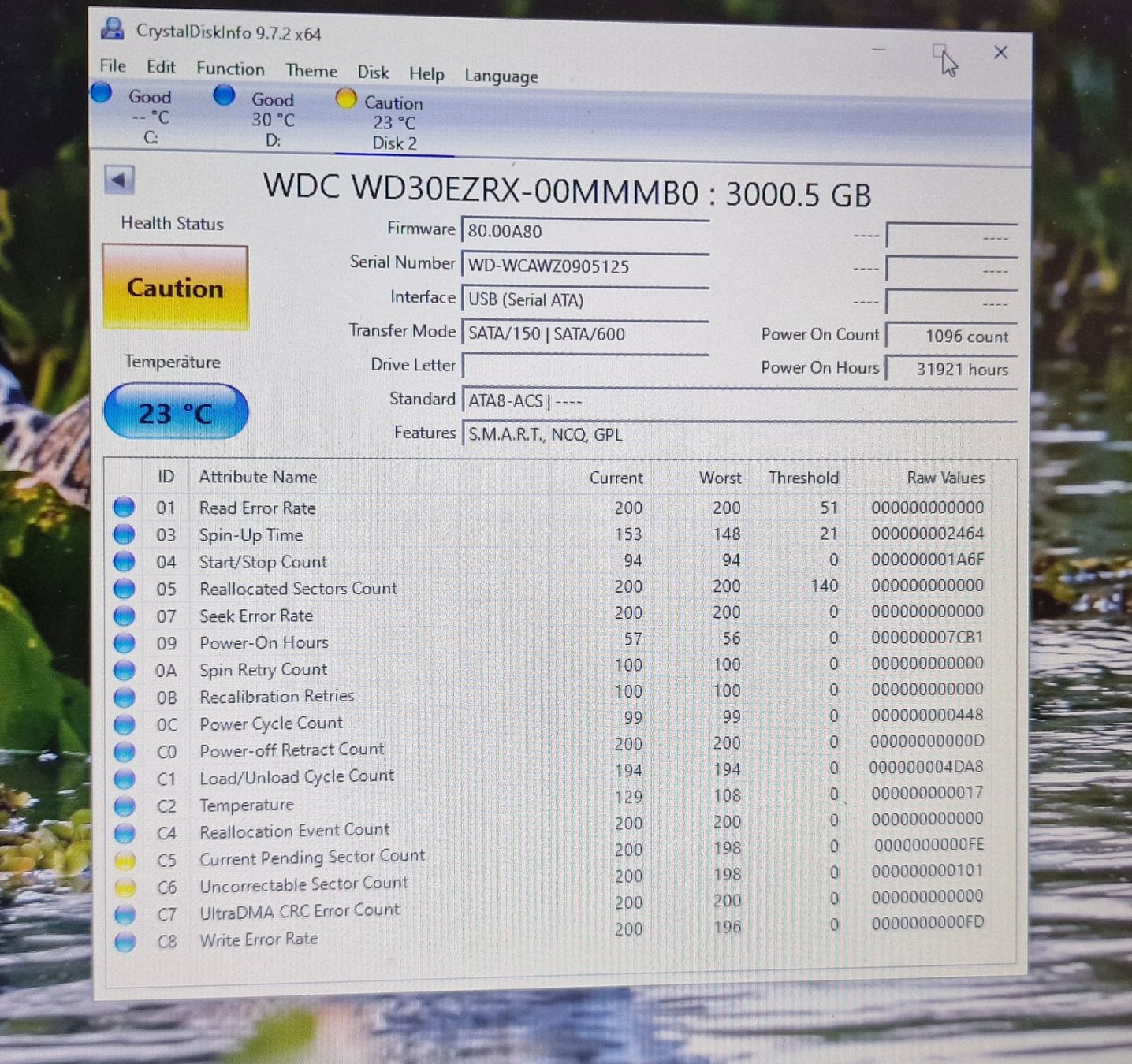Click the status icon for Spin Retry Count

click(125, 670)
